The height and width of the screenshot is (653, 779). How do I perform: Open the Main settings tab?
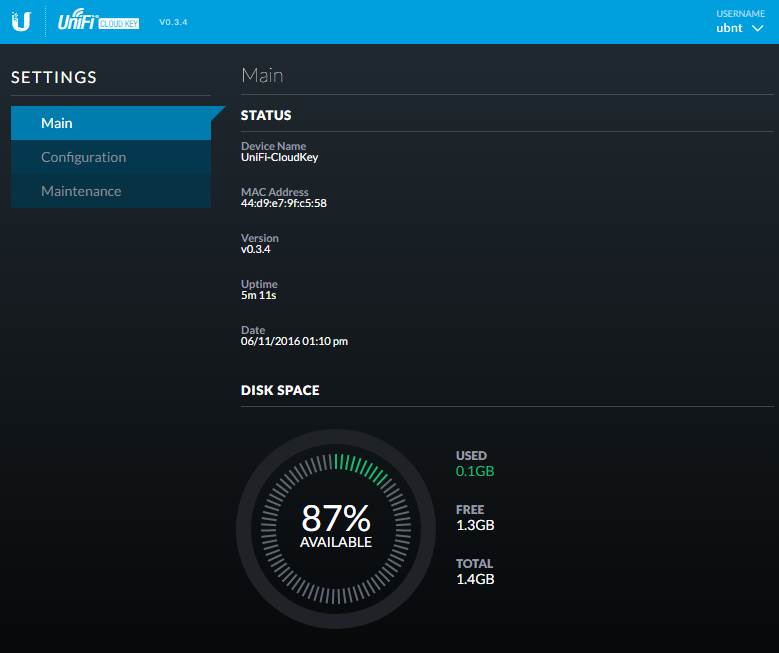(111, 123)
